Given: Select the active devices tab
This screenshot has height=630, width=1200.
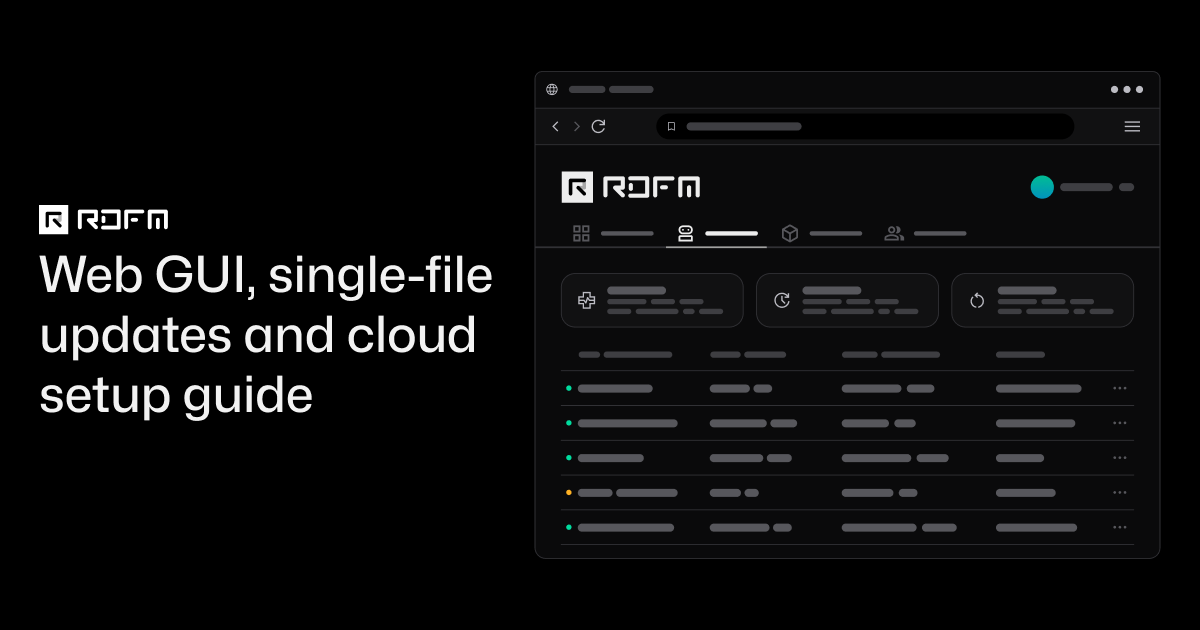Looking at the screenshot, I should [x=717, y=233].
